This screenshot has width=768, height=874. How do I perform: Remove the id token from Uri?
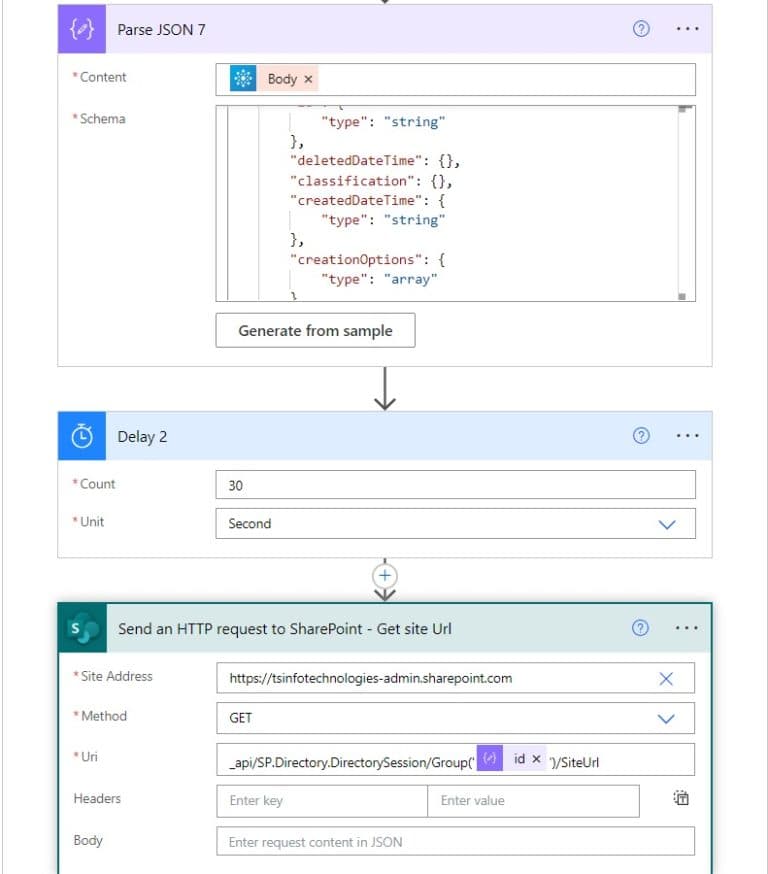pos(536,759)
